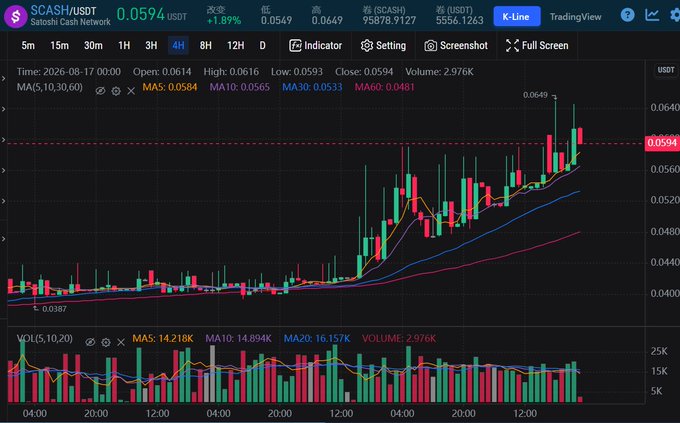Click the USDT price axis unit label
The width and height of the screenshot is (680, 423).
666,69
